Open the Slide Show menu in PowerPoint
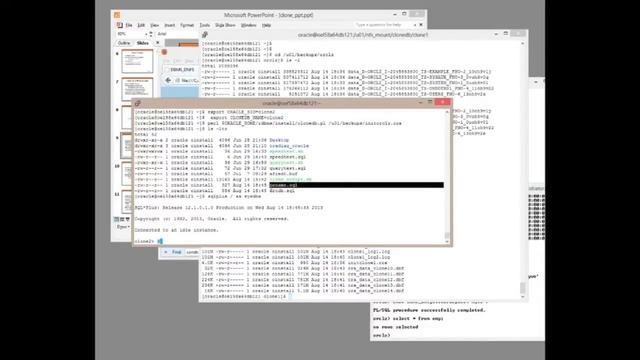This screenshot has width=640, height=360. [225, 25]
